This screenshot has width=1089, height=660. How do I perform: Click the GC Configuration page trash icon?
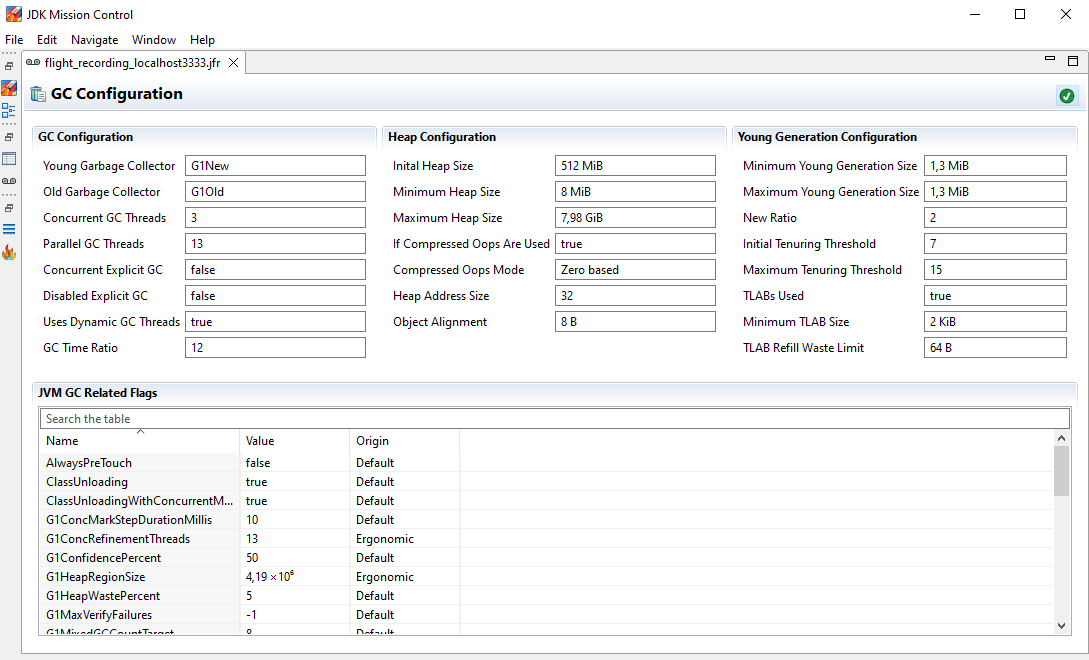click(x=38, y=94)
